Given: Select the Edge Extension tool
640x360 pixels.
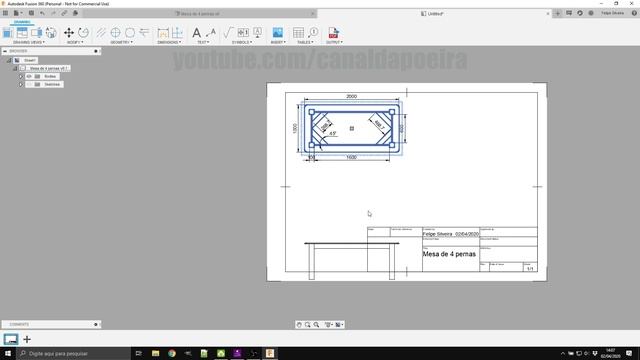Looking at the screenshot, I should click(x=144, y=33).
